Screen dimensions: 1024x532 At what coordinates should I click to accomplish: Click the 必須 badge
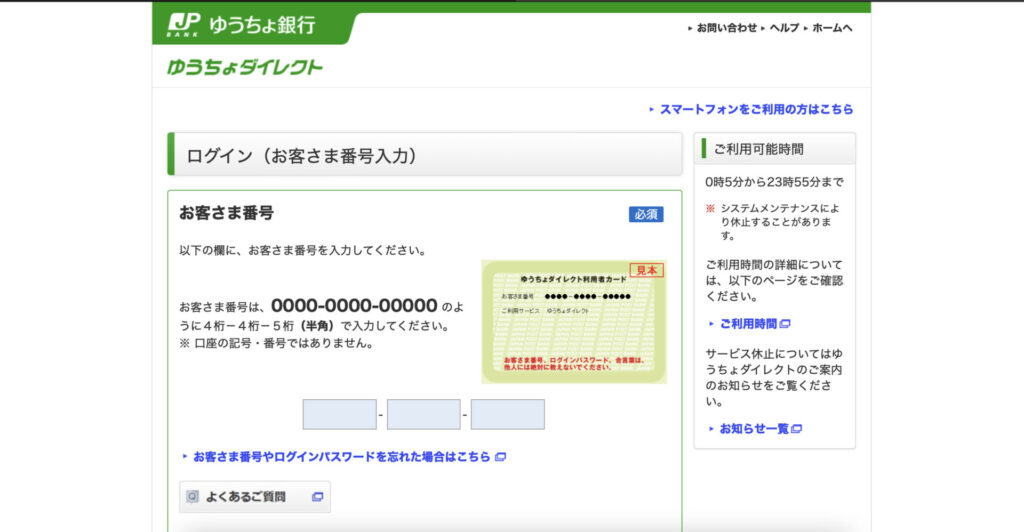click(x=646, y=214)
